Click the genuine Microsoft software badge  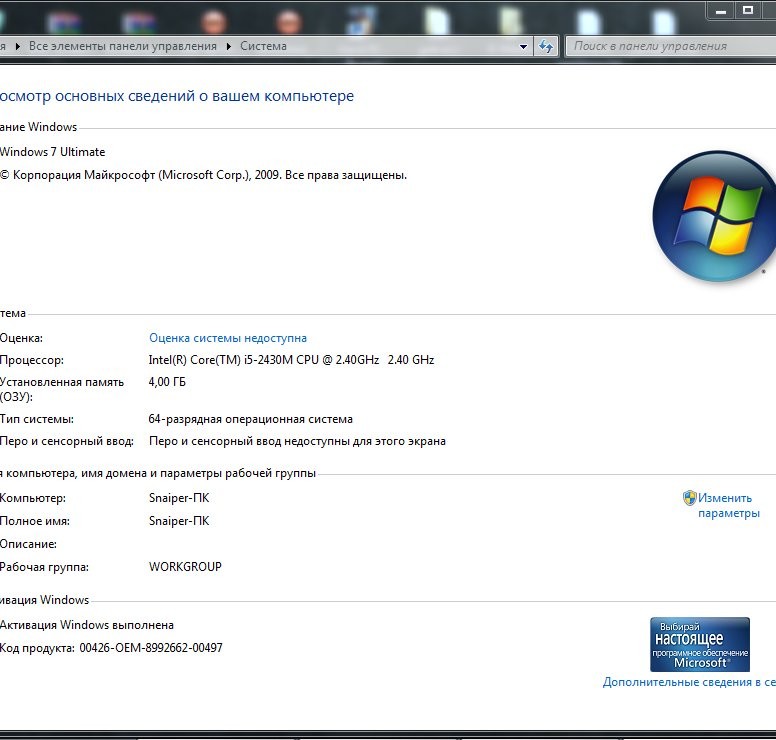pos(700,644)
